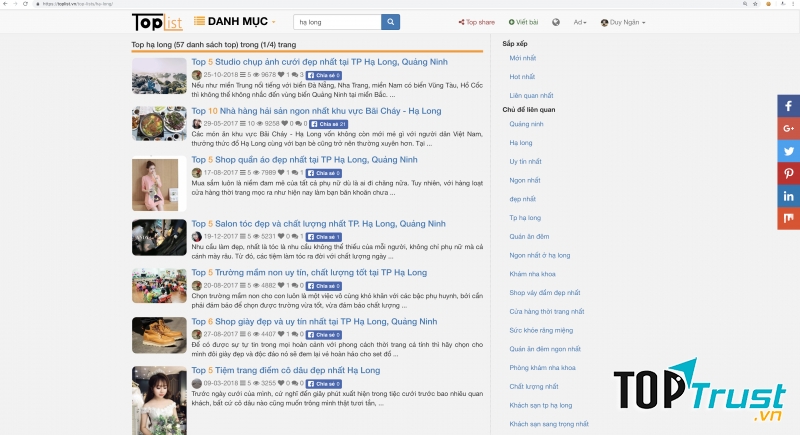This screenshot has width=800, height=435.
Task: Expand the Ad dropdown menu
Action: point(580,22)
